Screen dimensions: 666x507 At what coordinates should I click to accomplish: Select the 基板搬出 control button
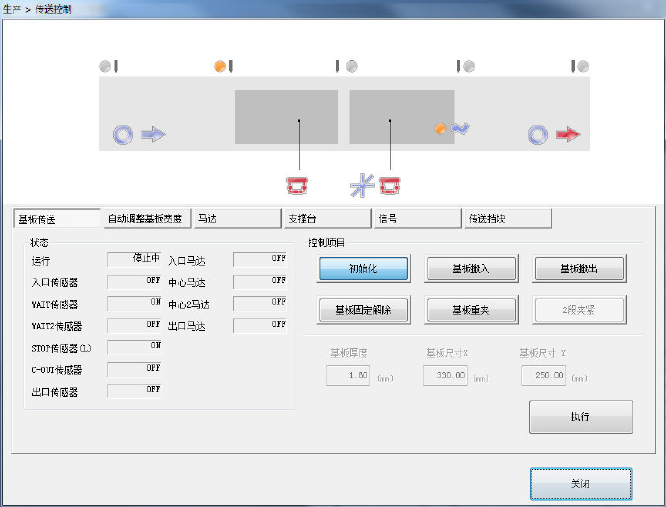pos(579,268)
